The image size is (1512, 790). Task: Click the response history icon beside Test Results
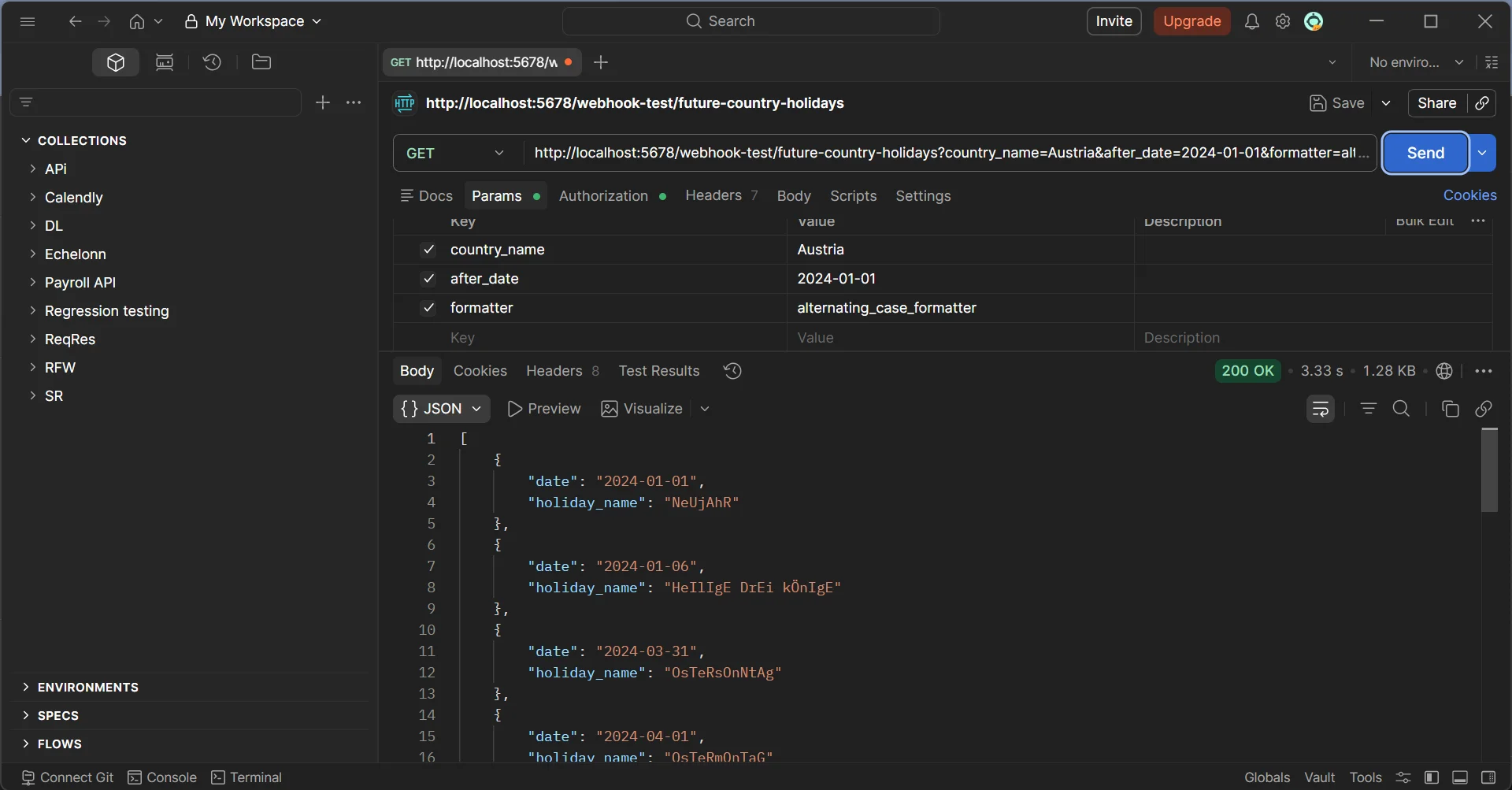[x=732, y=371]
